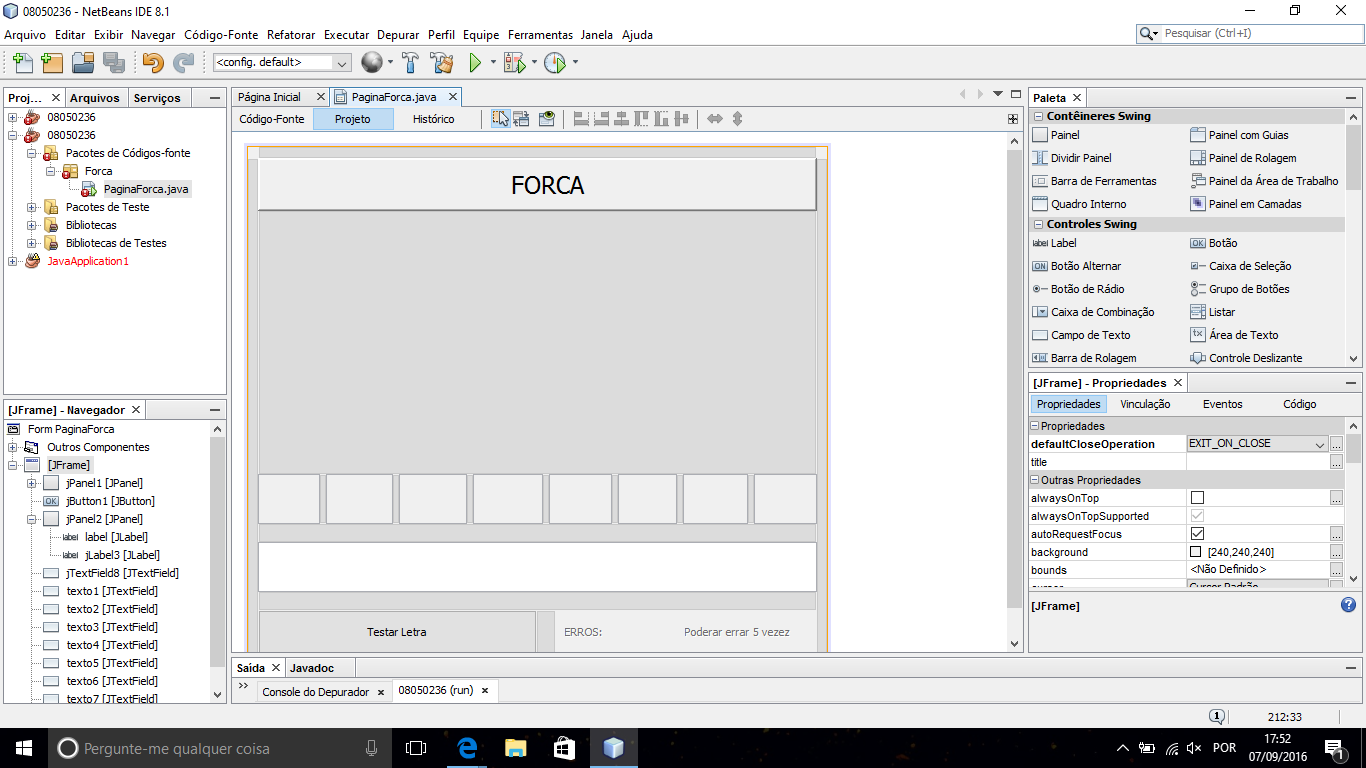Viewport: 1366px width, 768px height.
Task: Click the Preview Design eye icon
Action: pos(547,118)
